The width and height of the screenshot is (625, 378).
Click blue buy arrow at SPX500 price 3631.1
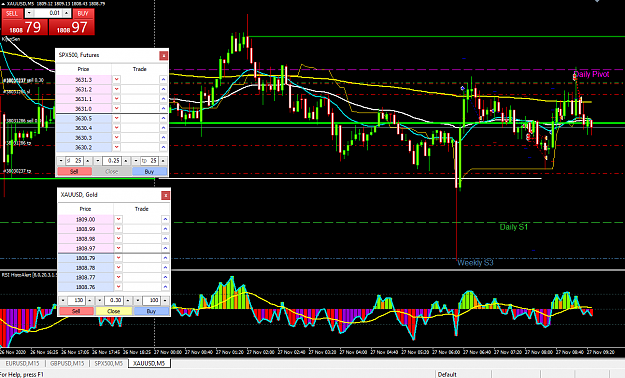pyautogui.click(x=163, y=99)
